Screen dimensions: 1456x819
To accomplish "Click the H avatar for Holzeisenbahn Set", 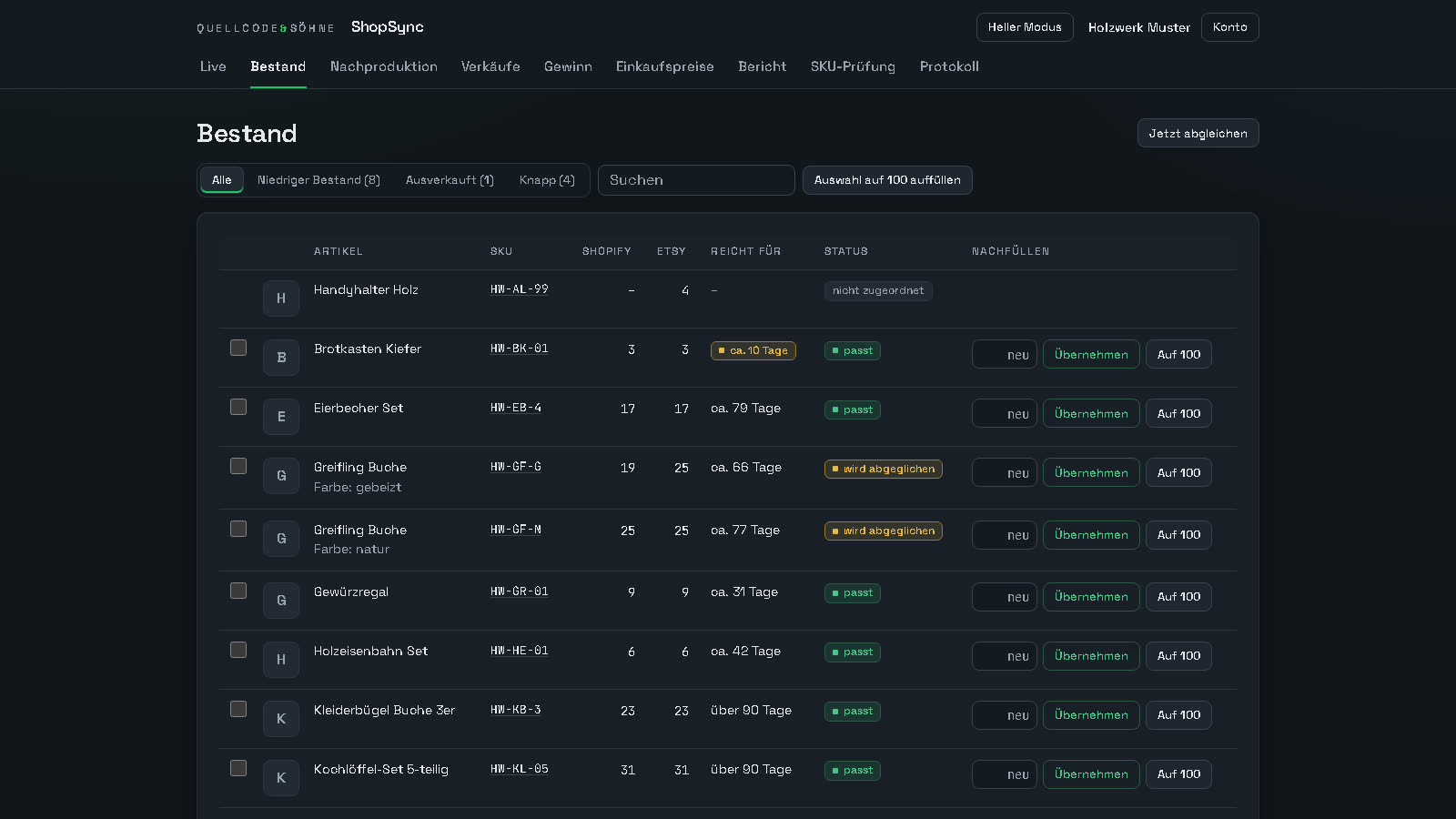I will [x=281, y=660].
